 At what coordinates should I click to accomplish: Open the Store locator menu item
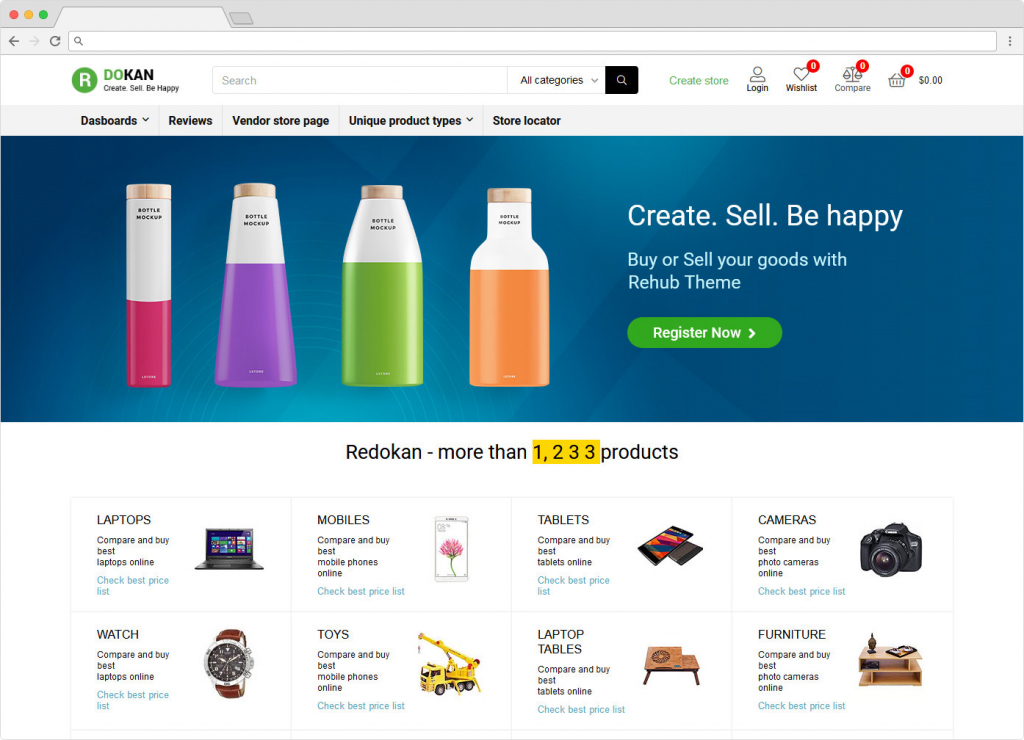coord(526,121)
